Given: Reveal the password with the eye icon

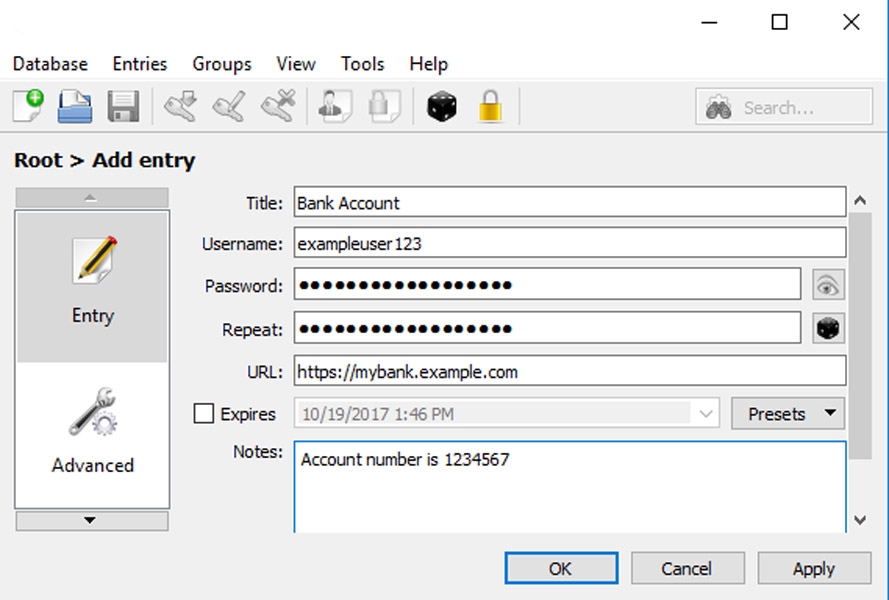Looking at the screenshot, I should point(828,285).
